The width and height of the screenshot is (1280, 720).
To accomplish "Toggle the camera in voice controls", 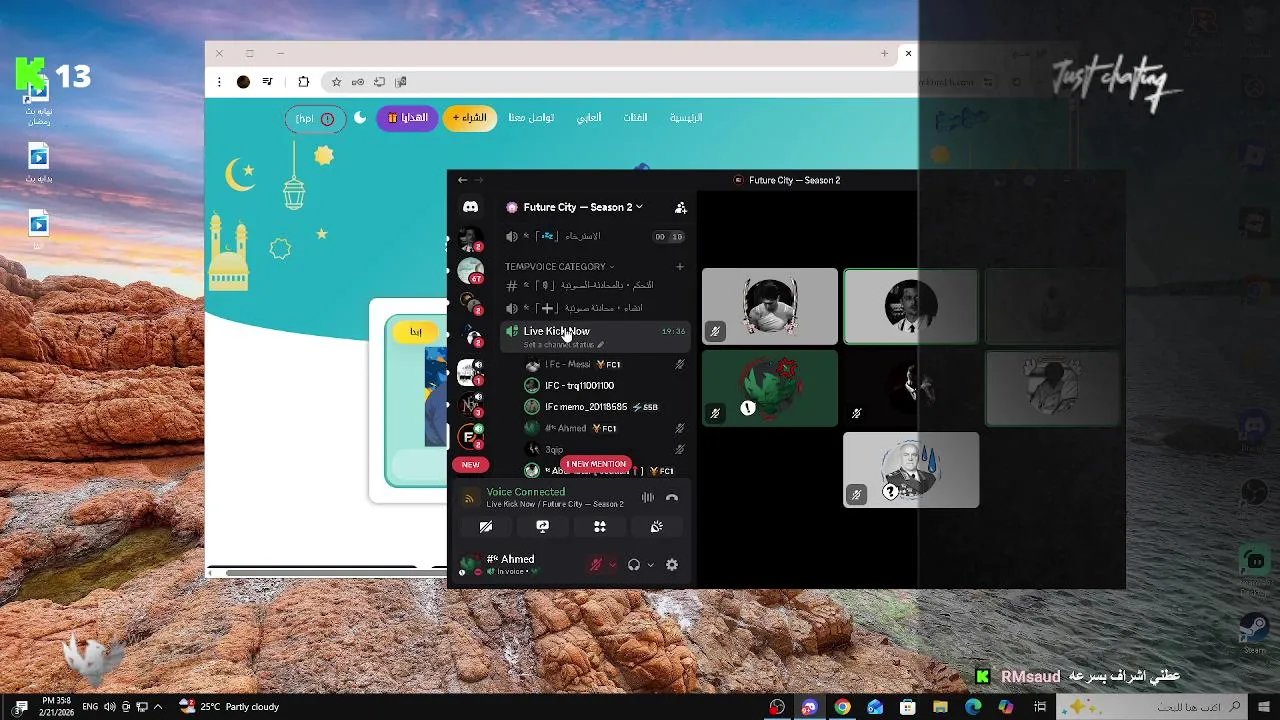I will [x=486, y=526].
